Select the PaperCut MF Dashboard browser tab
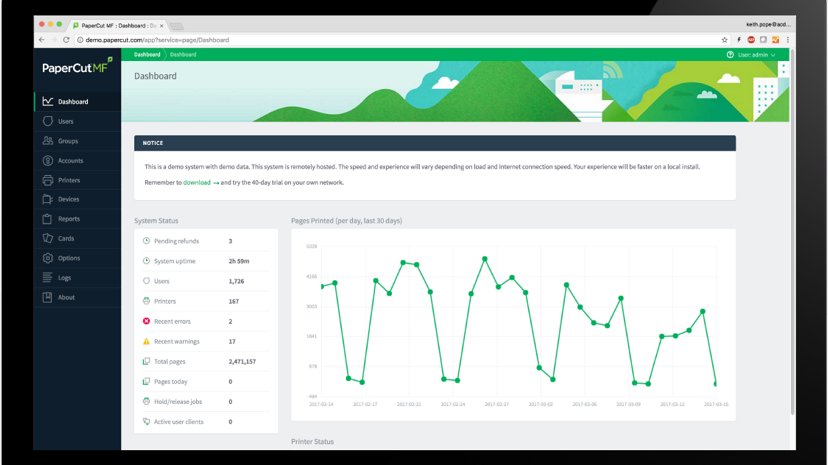828x465 pixels. pos(118,25)
